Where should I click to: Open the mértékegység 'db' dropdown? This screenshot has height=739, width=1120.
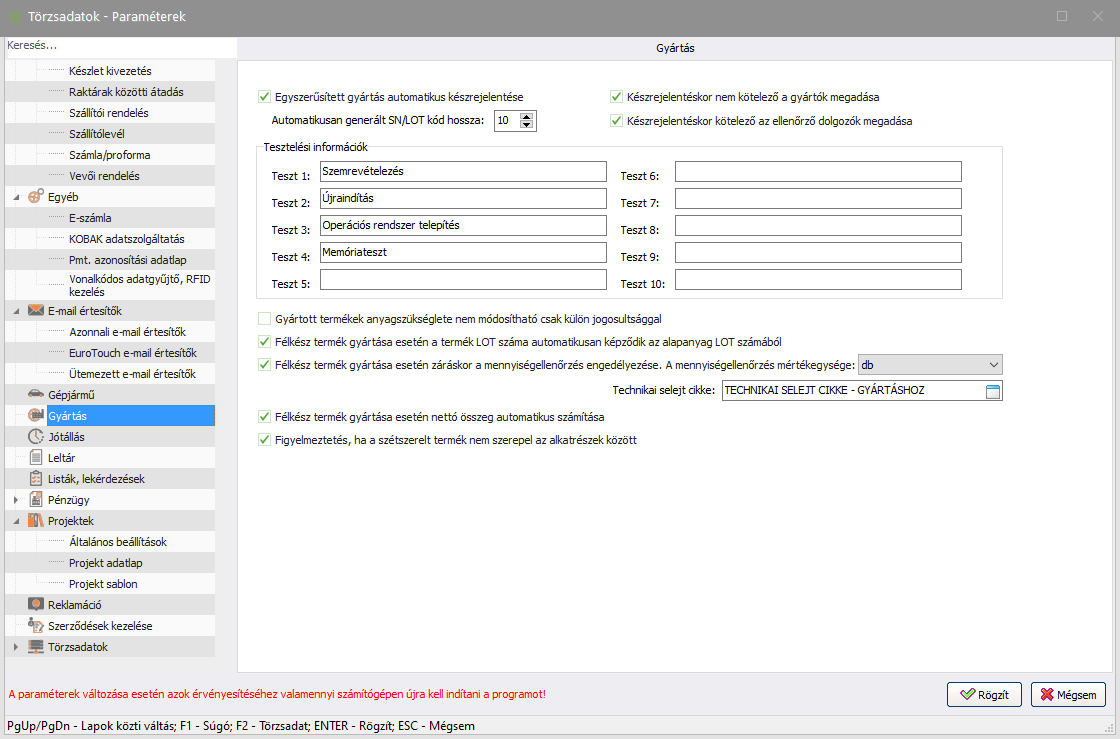992,364
